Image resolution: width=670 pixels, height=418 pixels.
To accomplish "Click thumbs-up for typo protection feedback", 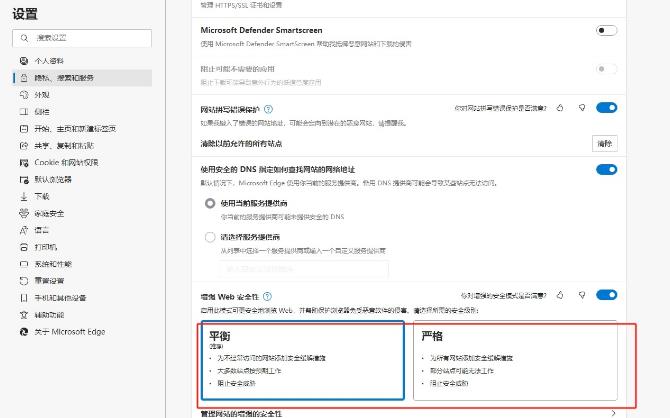I will tap(560, 108).
